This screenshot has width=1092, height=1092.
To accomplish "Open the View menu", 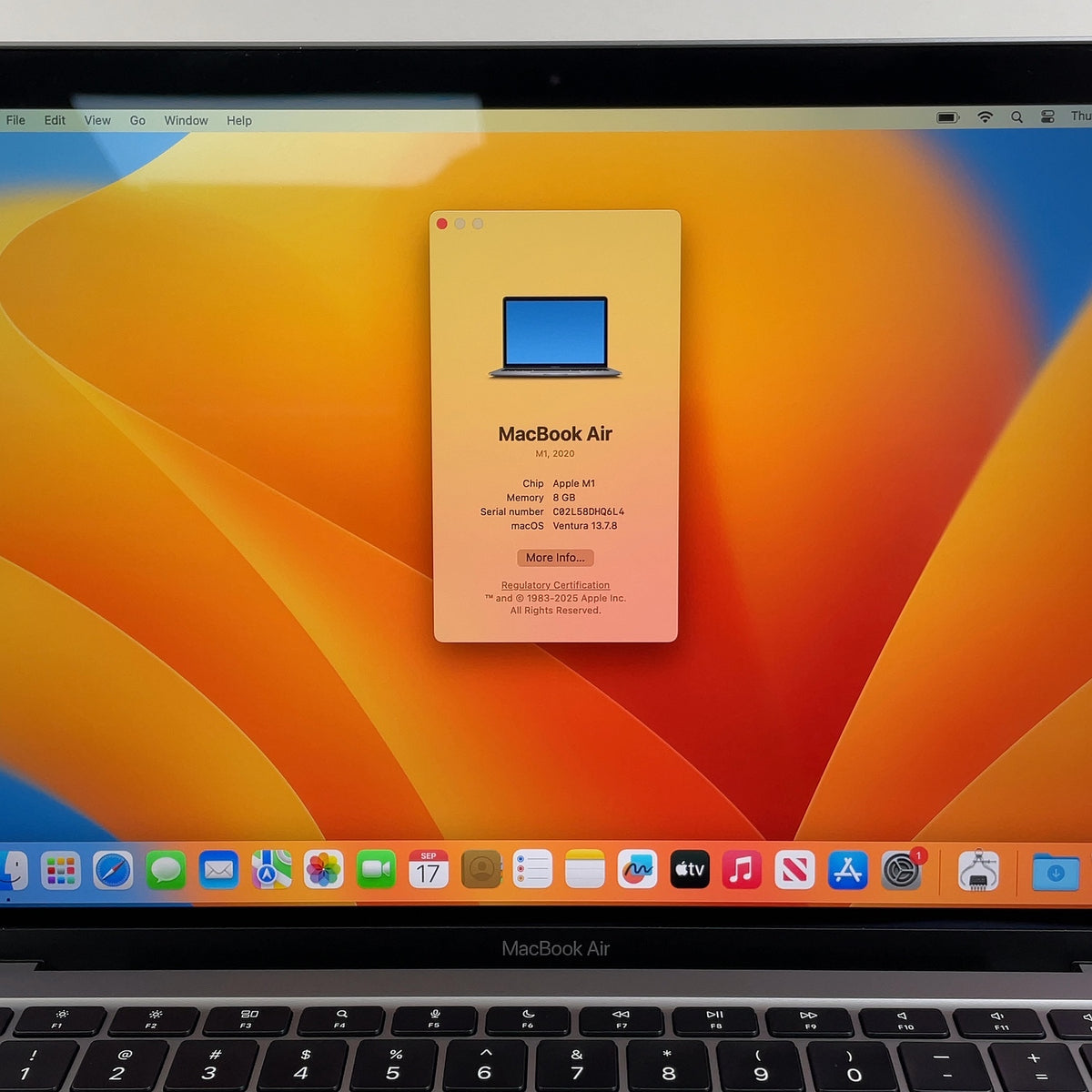I will (97, 120).
